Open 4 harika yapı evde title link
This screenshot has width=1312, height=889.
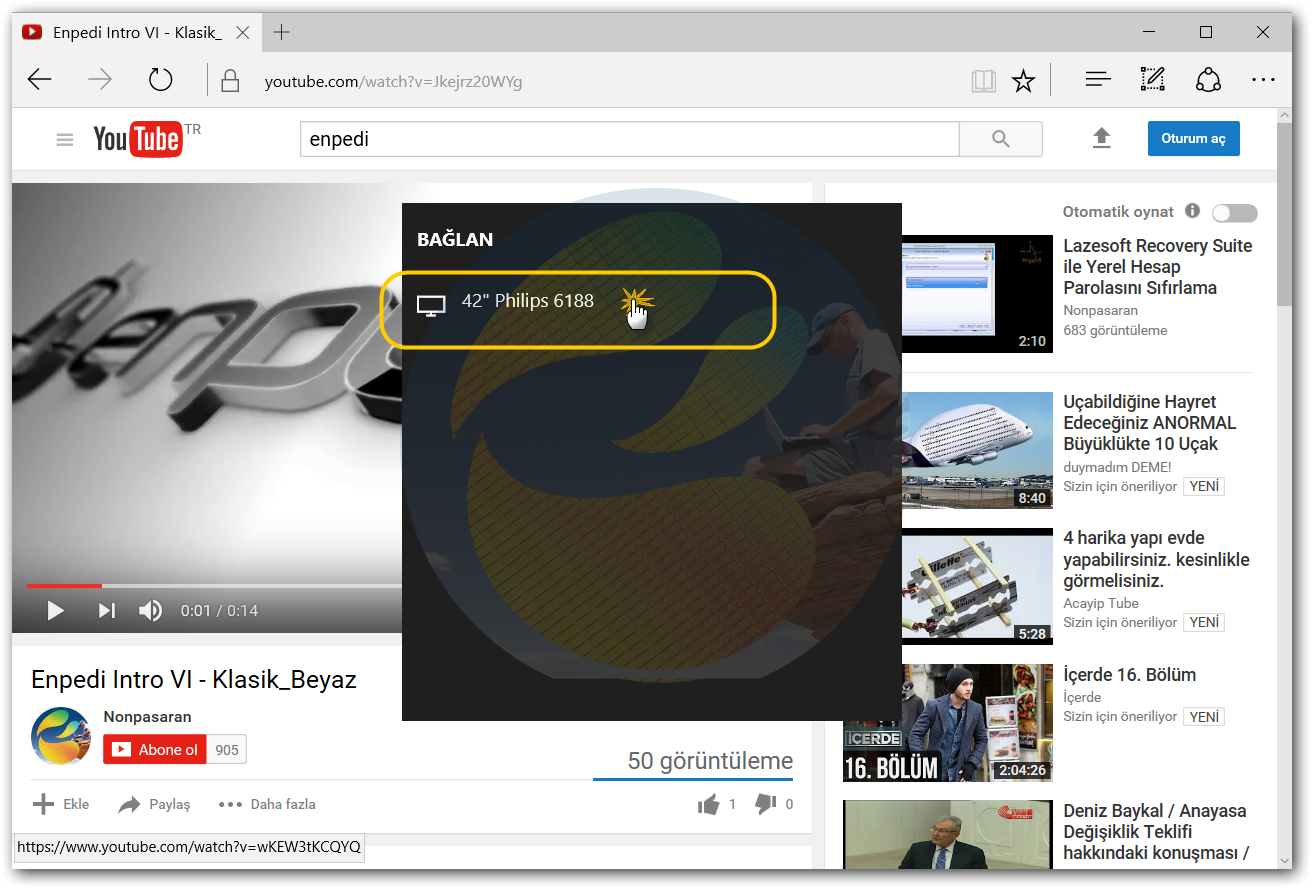1157,559
